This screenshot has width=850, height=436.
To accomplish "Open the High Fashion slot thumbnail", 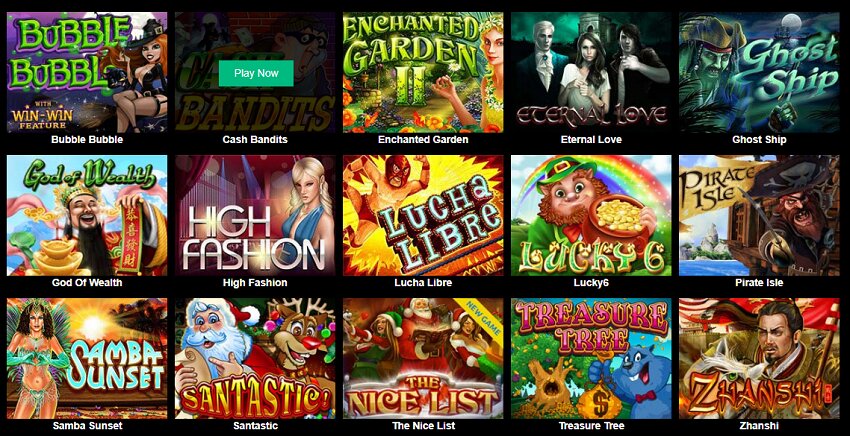I will [255, 215].
